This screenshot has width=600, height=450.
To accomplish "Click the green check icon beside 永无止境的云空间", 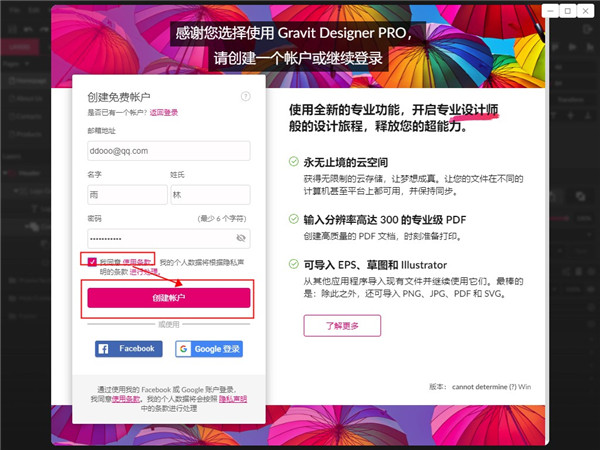I will point(293,161).
